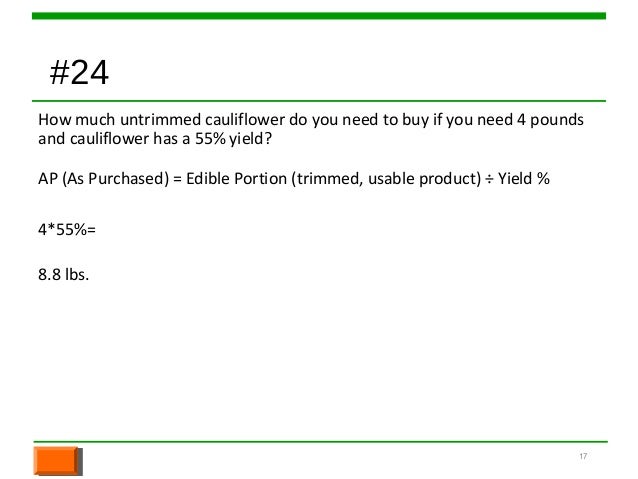Click the thick green bar at top

[x=319, y=16]
